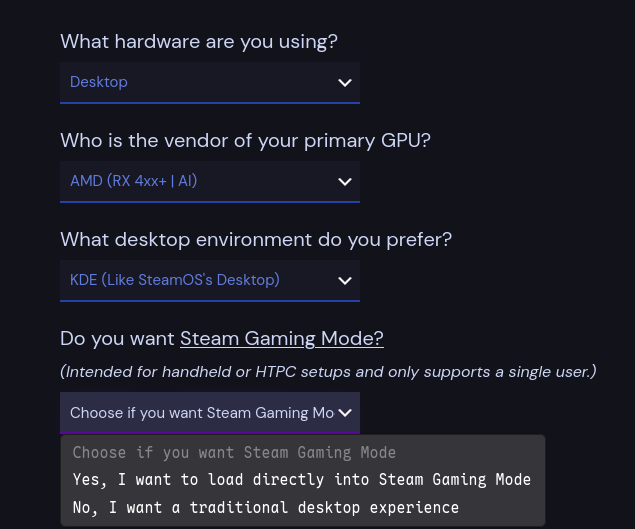The width and height of the screenshot is (635, 529).
Task: Click the chevron on the Steam Gaming Mode dropdown
Action: click(345, 413)
